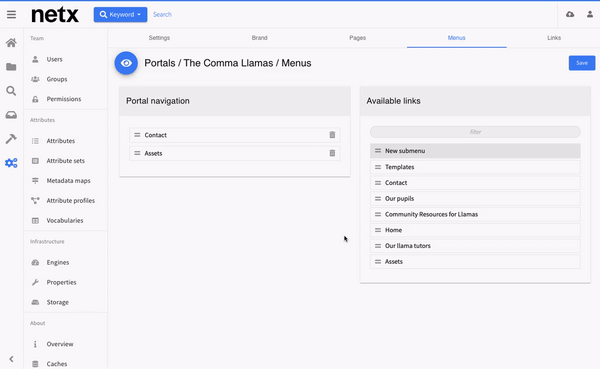Open the hamburger menu icon
600x369 pixels.
tap(11, 15)
